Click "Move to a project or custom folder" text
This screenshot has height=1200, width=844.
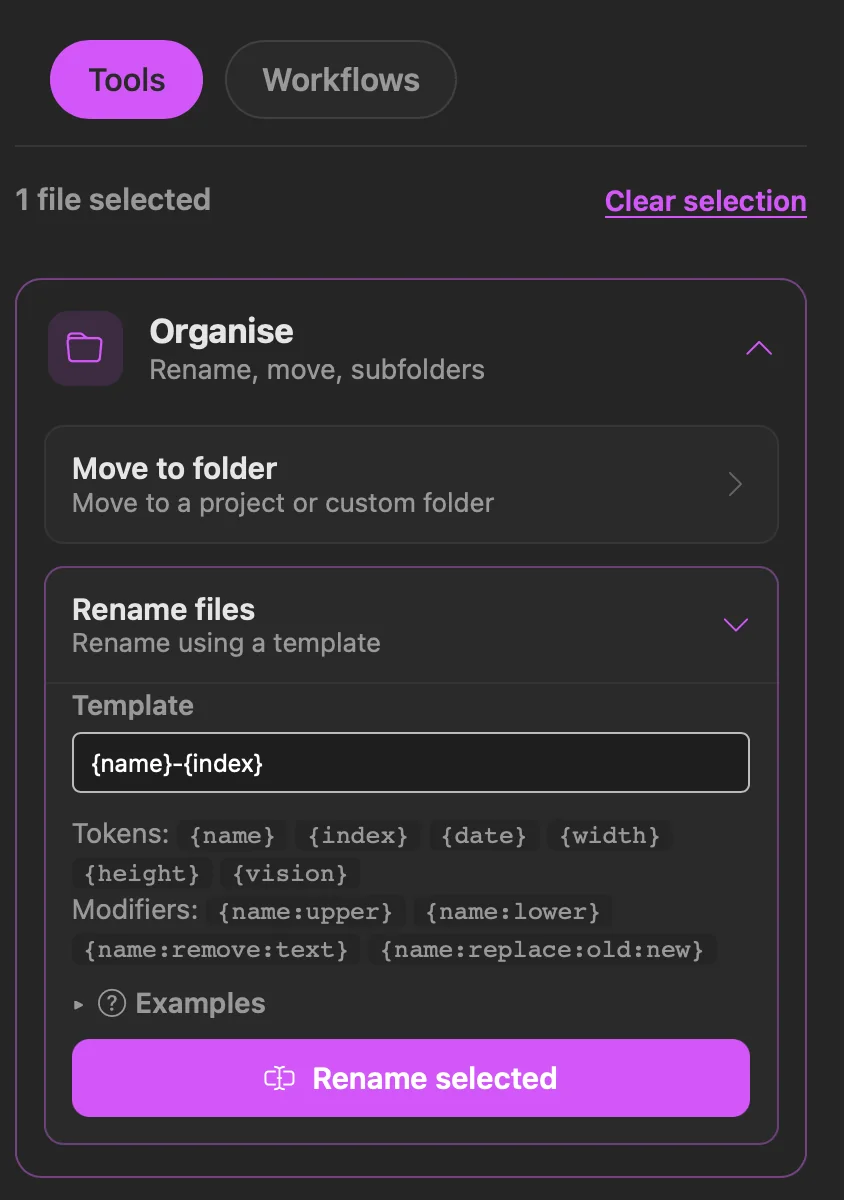tap(283, 503)
